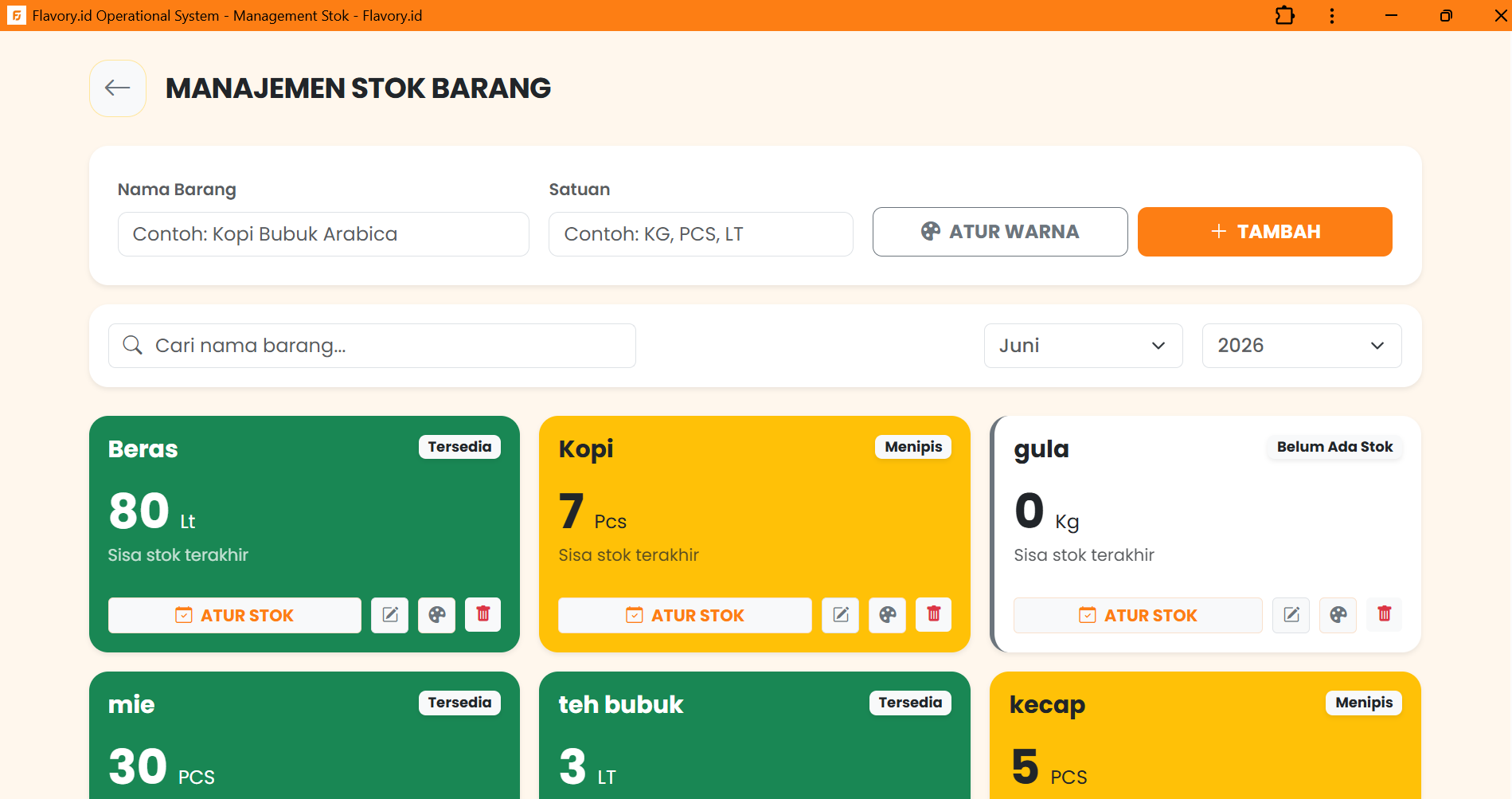Click the kecap card title
This screenshot has height=799, width=1512.
pyautogui.click(x=1047, y=706)
